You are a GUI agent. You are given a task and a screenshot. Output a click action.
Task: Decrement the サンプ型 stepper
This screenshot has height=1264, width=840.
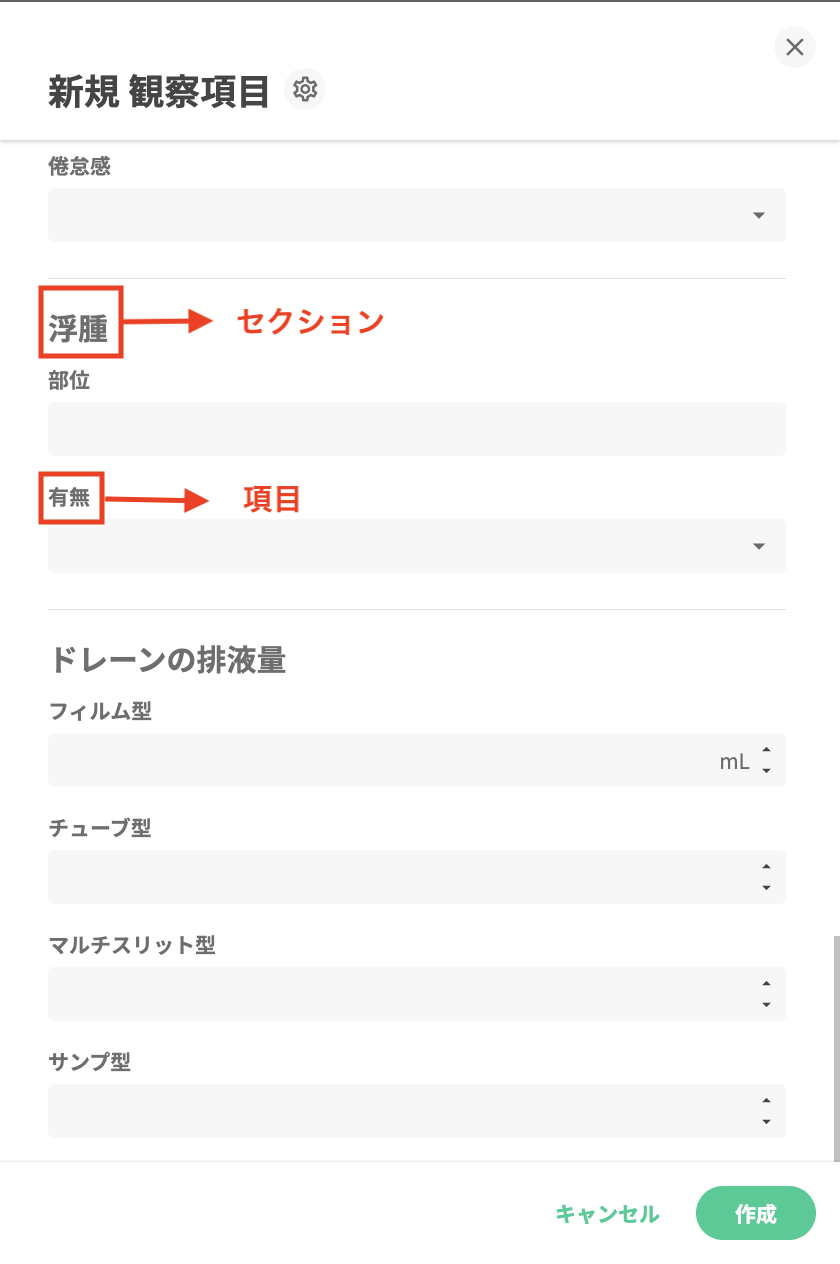766,1122
